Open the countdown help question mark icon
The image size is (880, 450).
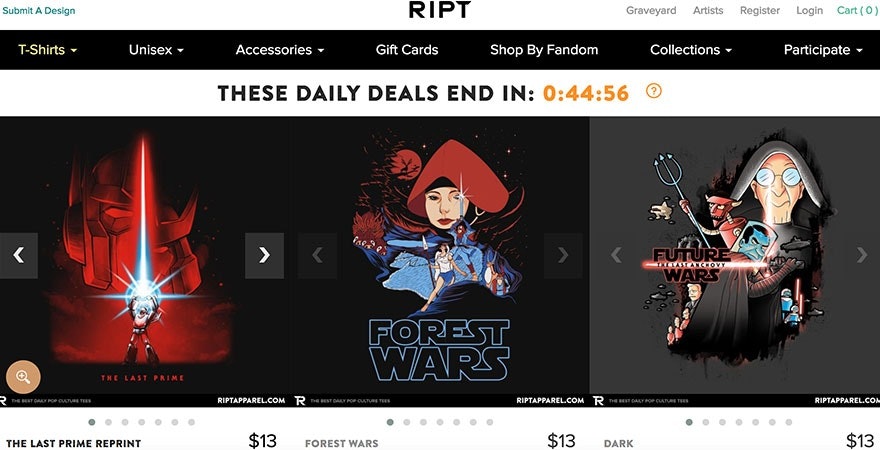tap(653, 91)
